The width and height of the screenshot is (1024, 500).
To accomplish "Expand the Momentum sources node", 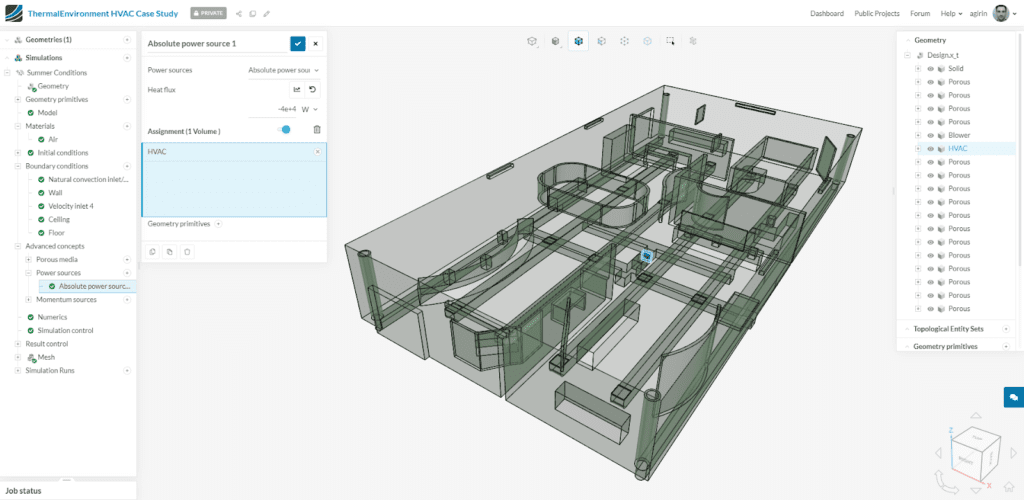I will (x=29, y=300).
